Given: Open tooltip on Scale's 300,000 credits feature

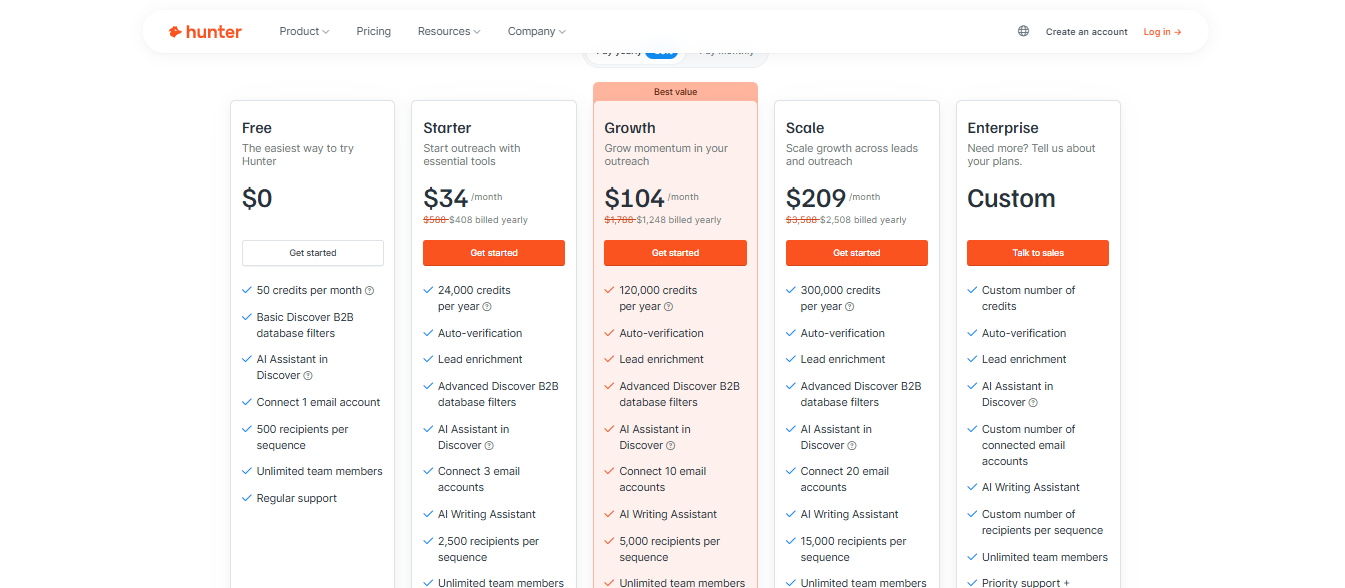Looking at the screenshot, I should [x=848, y=305].
